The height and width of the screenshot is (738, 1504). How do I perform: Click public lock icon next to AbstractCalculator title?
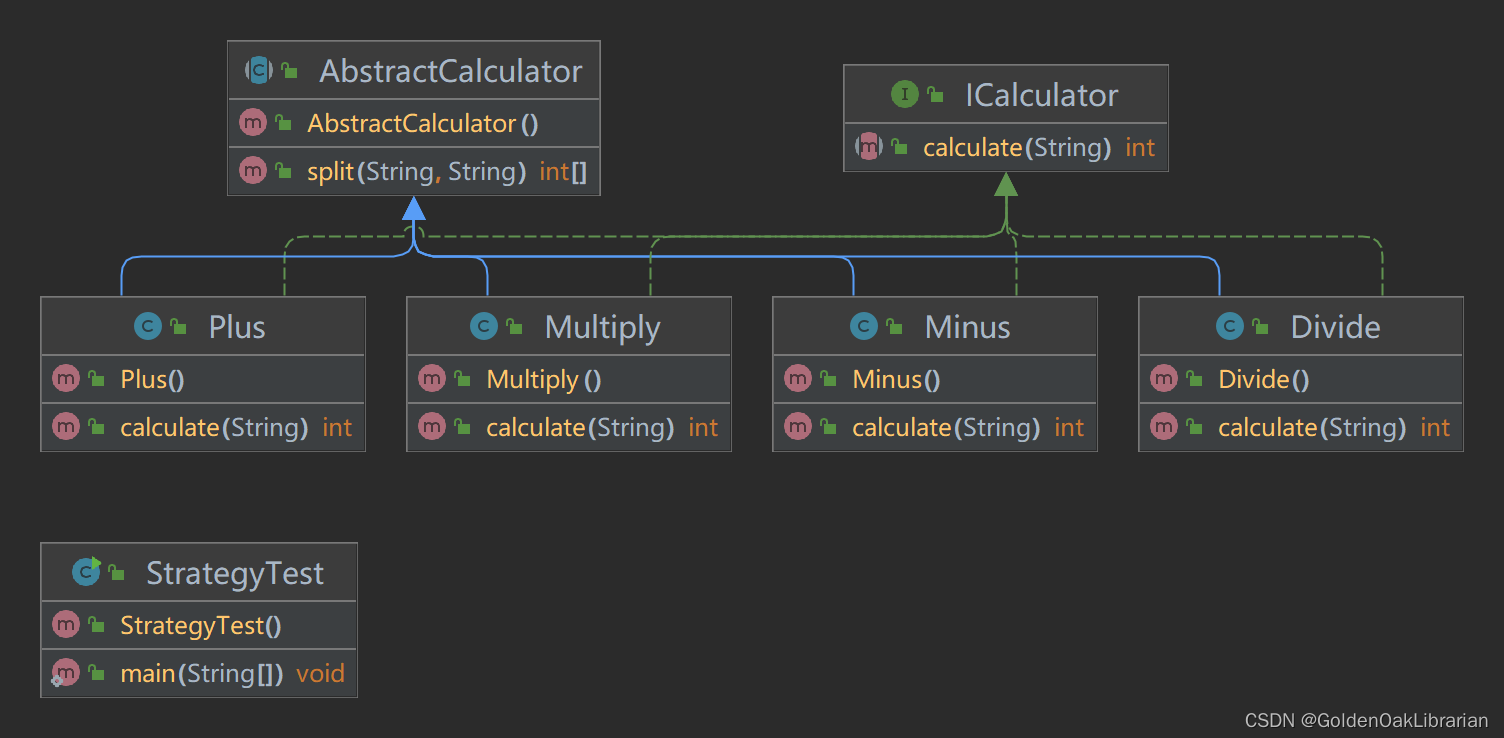click(289, 71)
